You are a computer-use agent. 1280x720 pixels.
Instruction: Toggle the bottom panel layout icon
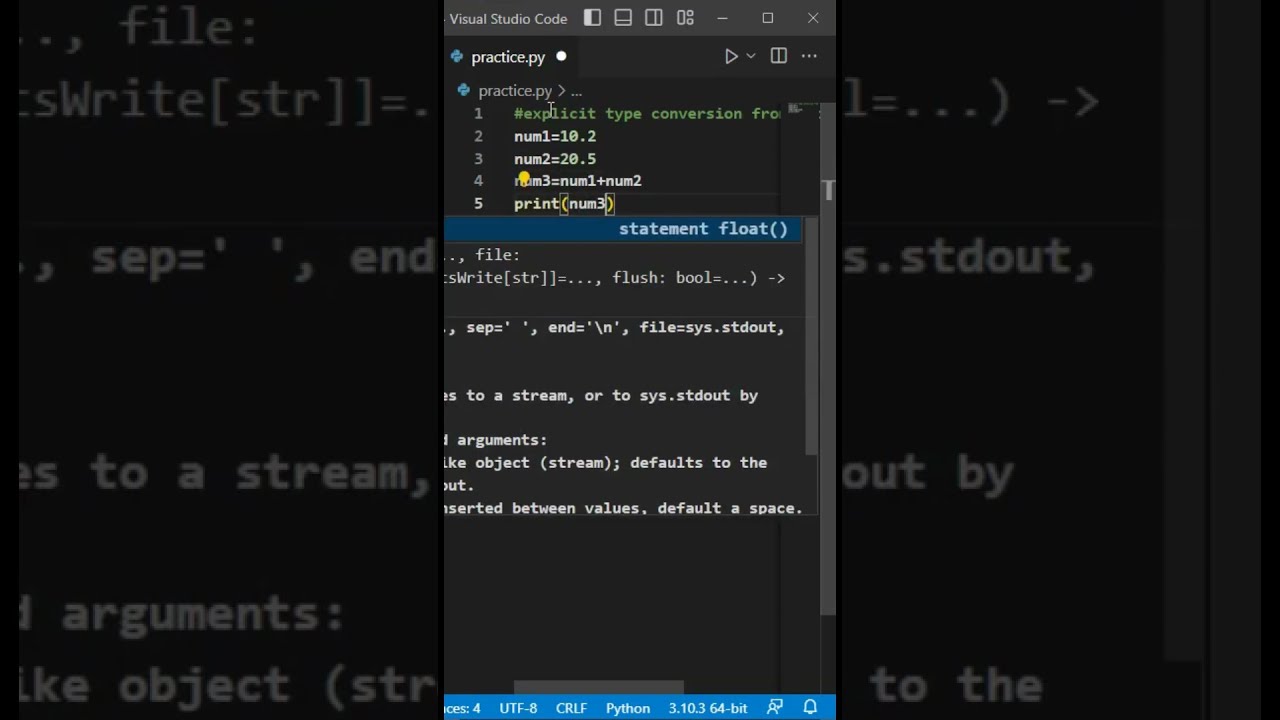(623, 18)
